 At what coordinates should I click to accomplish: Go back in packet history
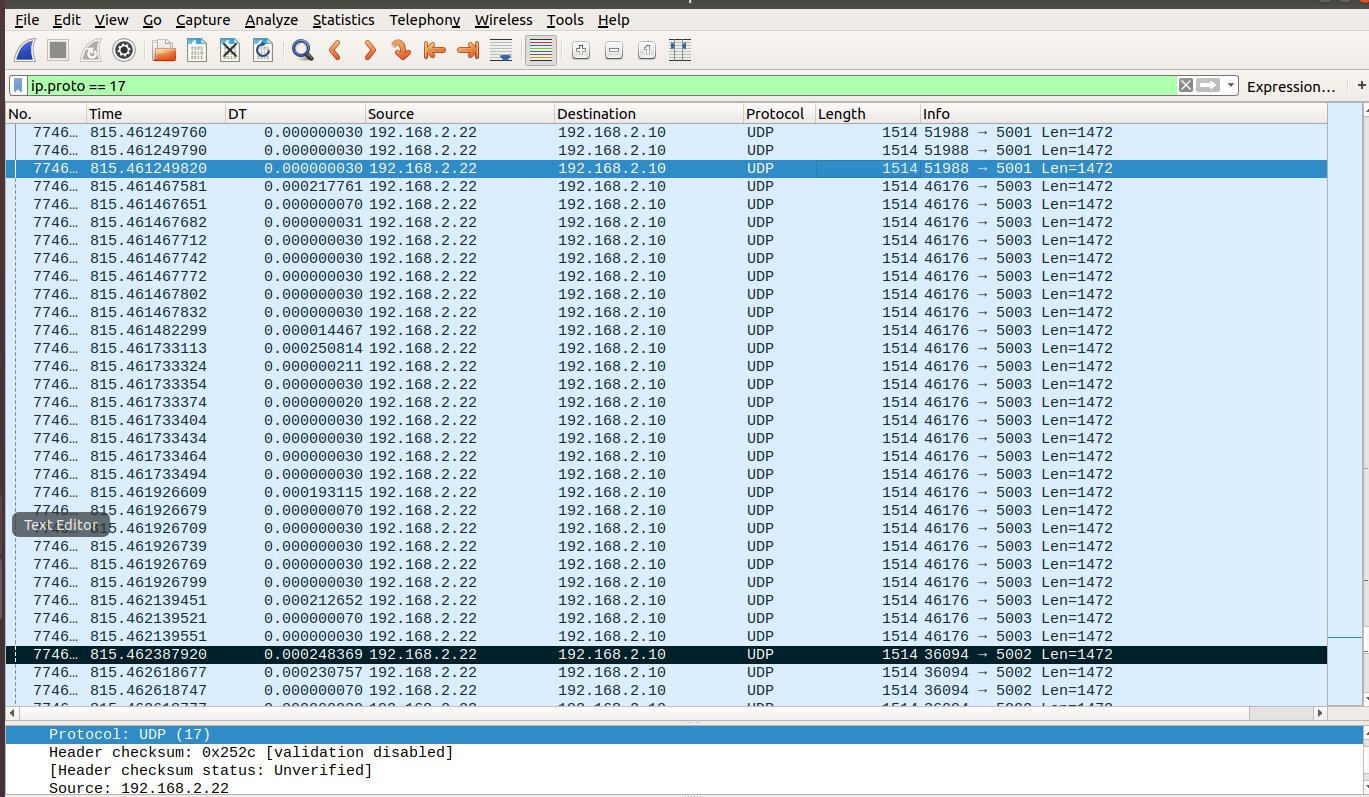[335, 50]
